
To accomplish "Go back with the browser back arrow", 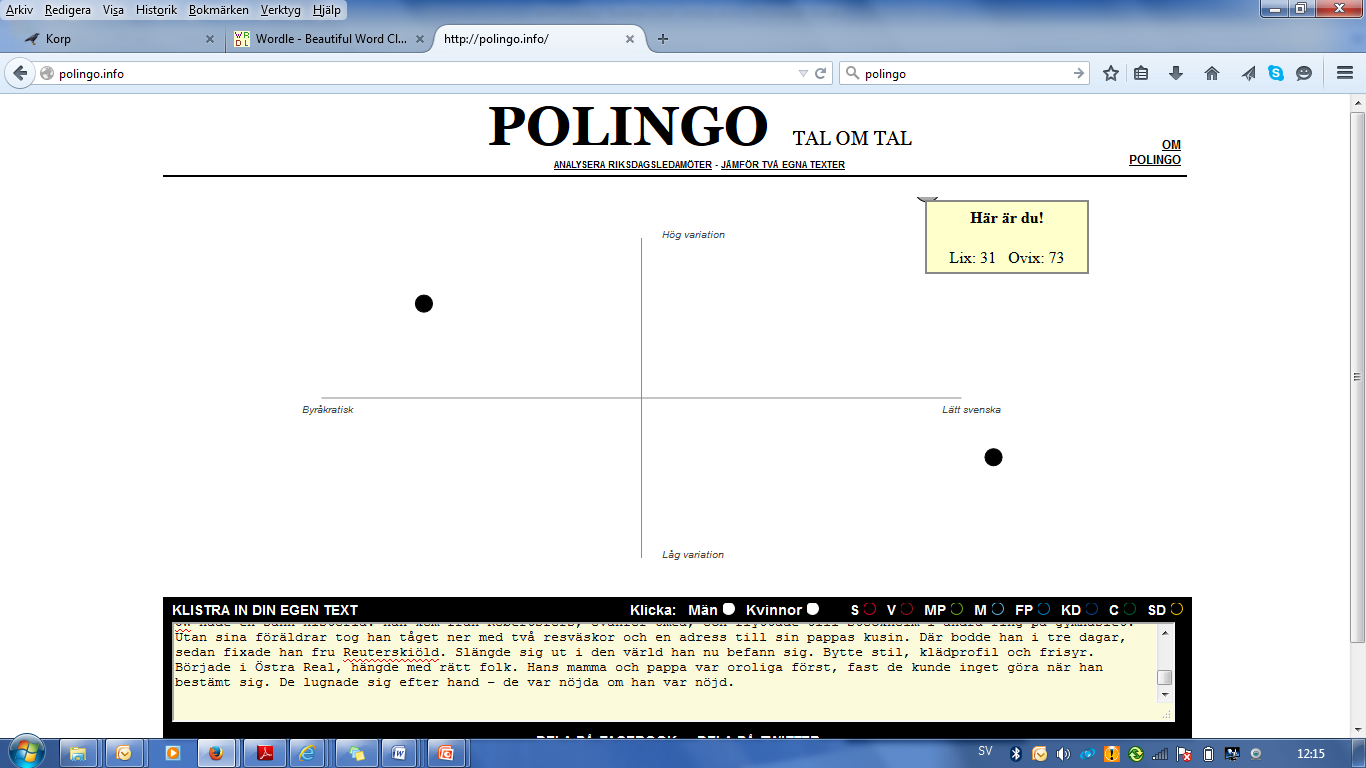I will tap(20, 73).
